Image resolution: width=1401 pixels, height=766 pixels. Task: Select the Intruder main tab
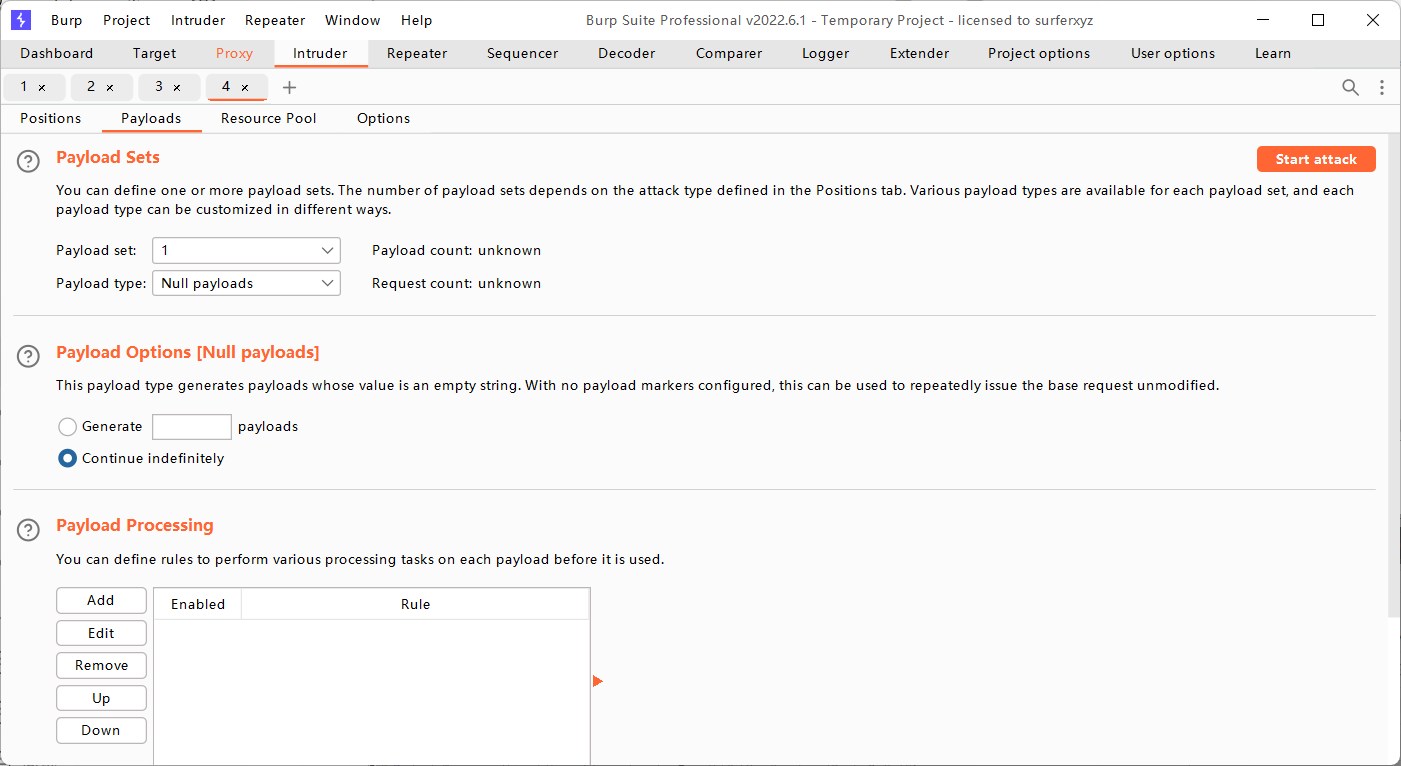(320, 54)
